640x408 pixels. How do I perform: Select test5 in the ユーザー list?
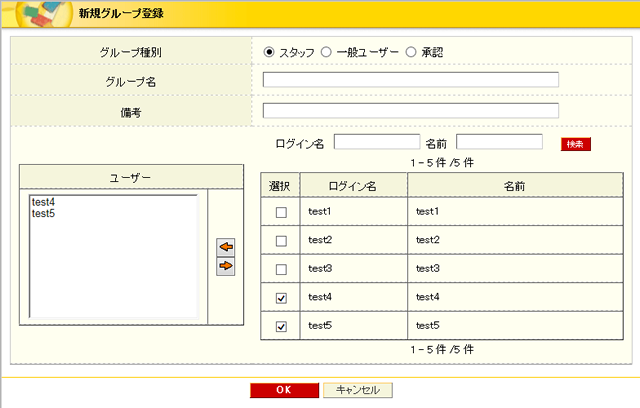43,213
